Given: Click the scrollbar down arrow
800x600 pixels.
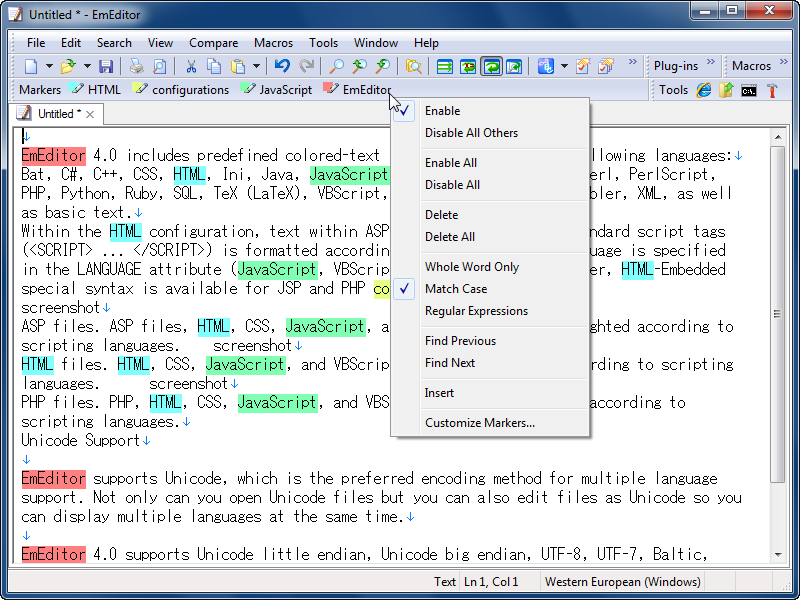Looking at the screenshot, I should [778, 555].
